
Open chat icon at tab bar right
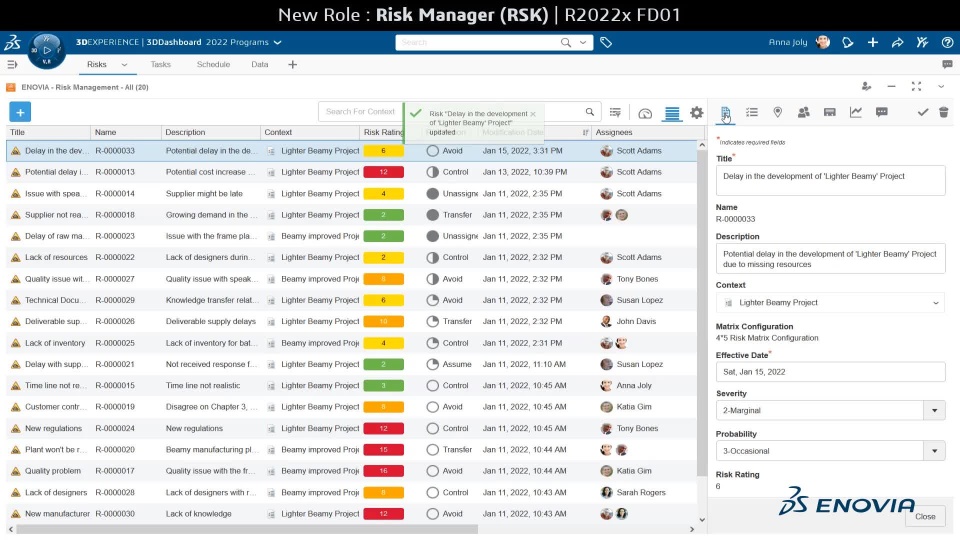pos(947,64)
